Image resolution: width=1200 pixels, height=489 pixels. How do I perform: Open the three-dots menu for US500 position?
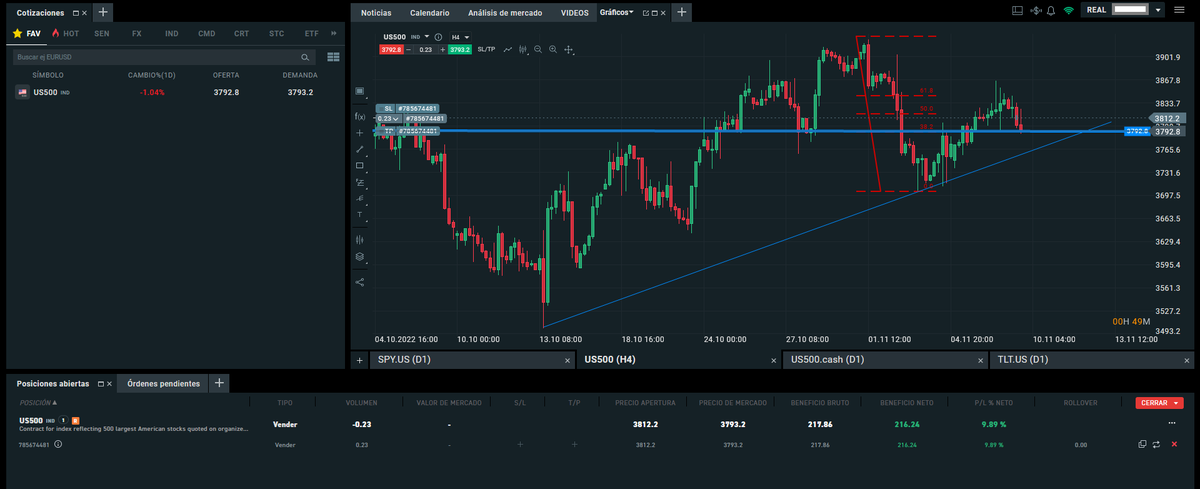pyautogui.click(x=1173, y=423)
